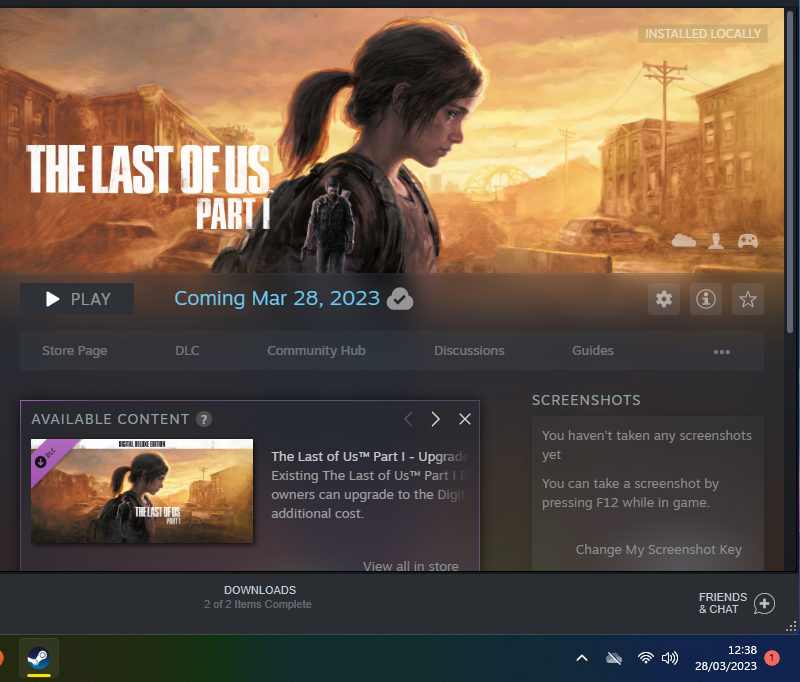Click the friends chat plus bubble icon
Image resolution: width=800 pixels, height=682 pixels.
tap(764, 603)
